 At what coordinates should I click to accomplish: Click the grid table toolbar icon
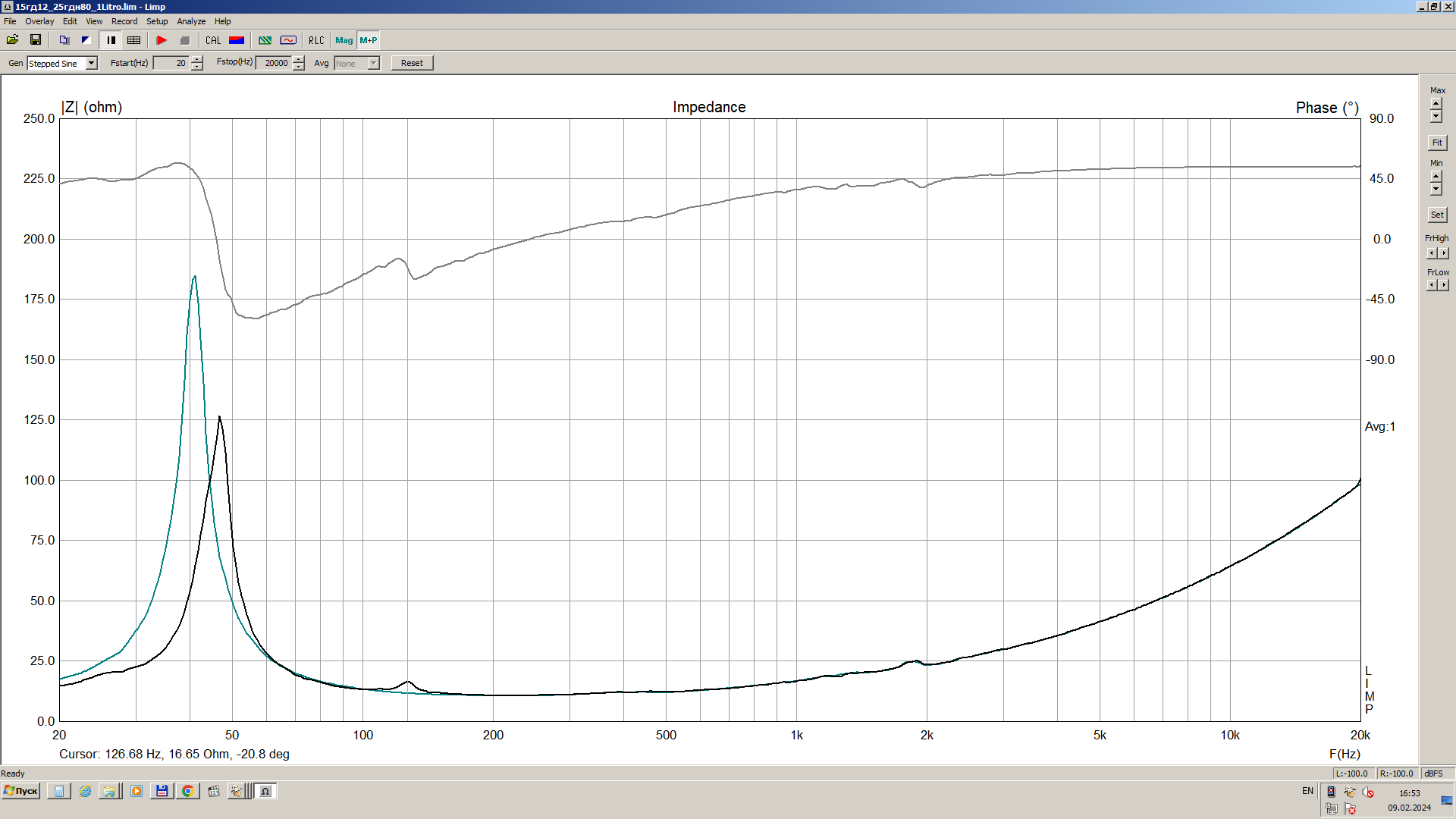pos(134,40)
